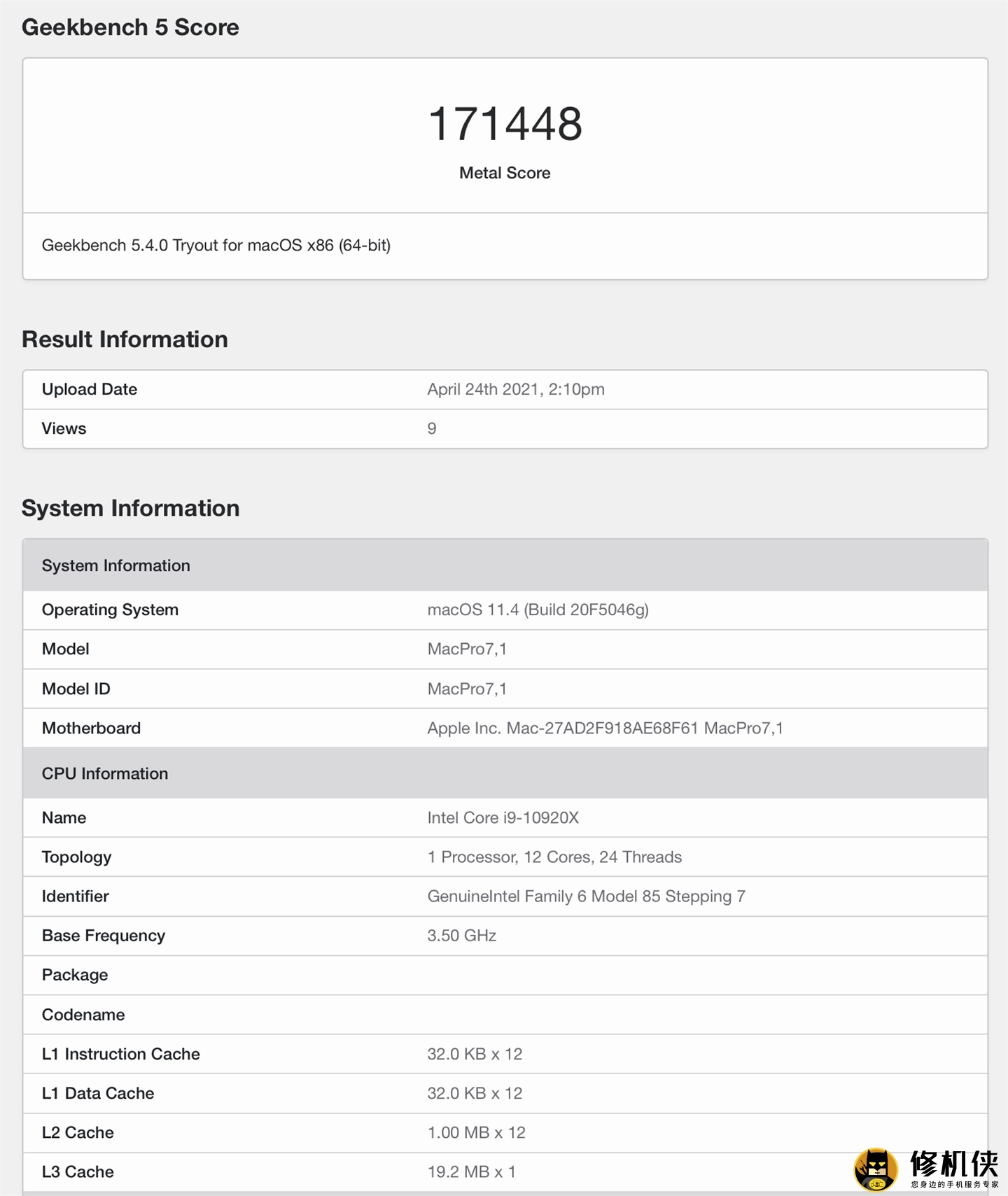Click the Metal Score label

[505, 173]
